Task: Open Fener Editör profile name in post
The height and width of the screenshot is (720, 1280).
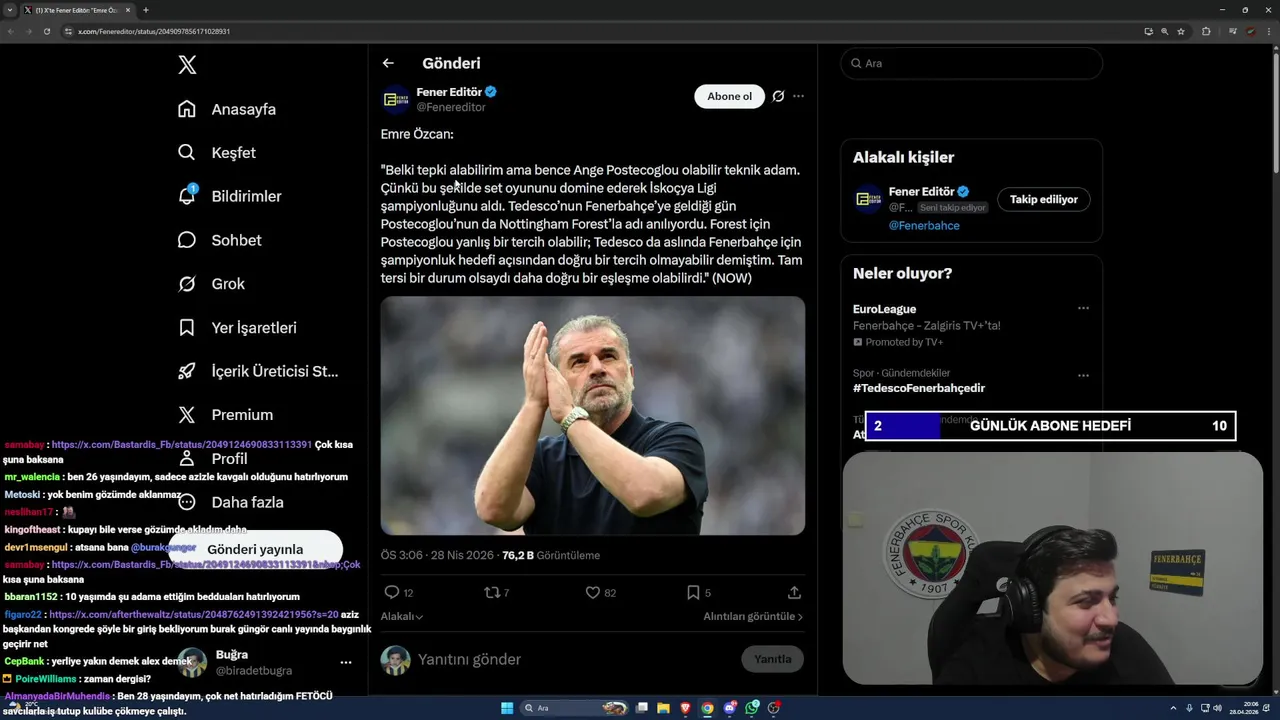Action: tap(449, 92)
